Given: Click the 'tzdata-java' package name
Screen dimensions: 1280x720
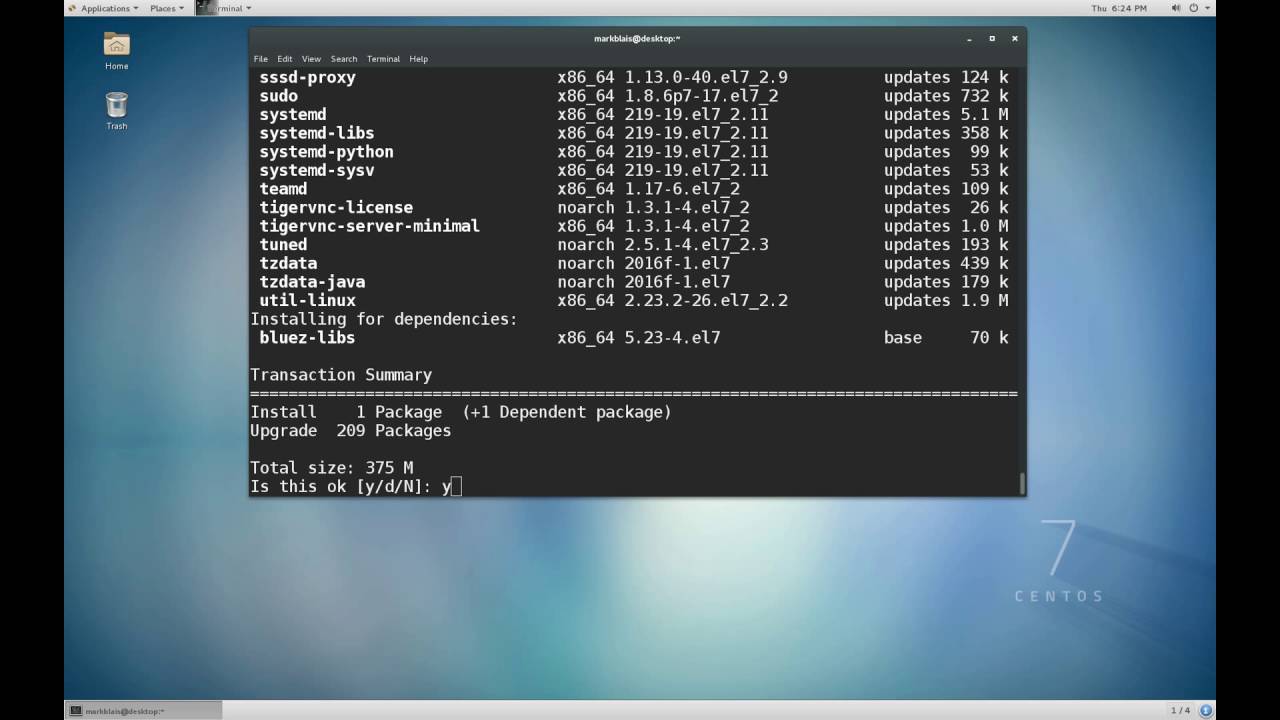Looking at the screenshot, I should pos(313,282).
